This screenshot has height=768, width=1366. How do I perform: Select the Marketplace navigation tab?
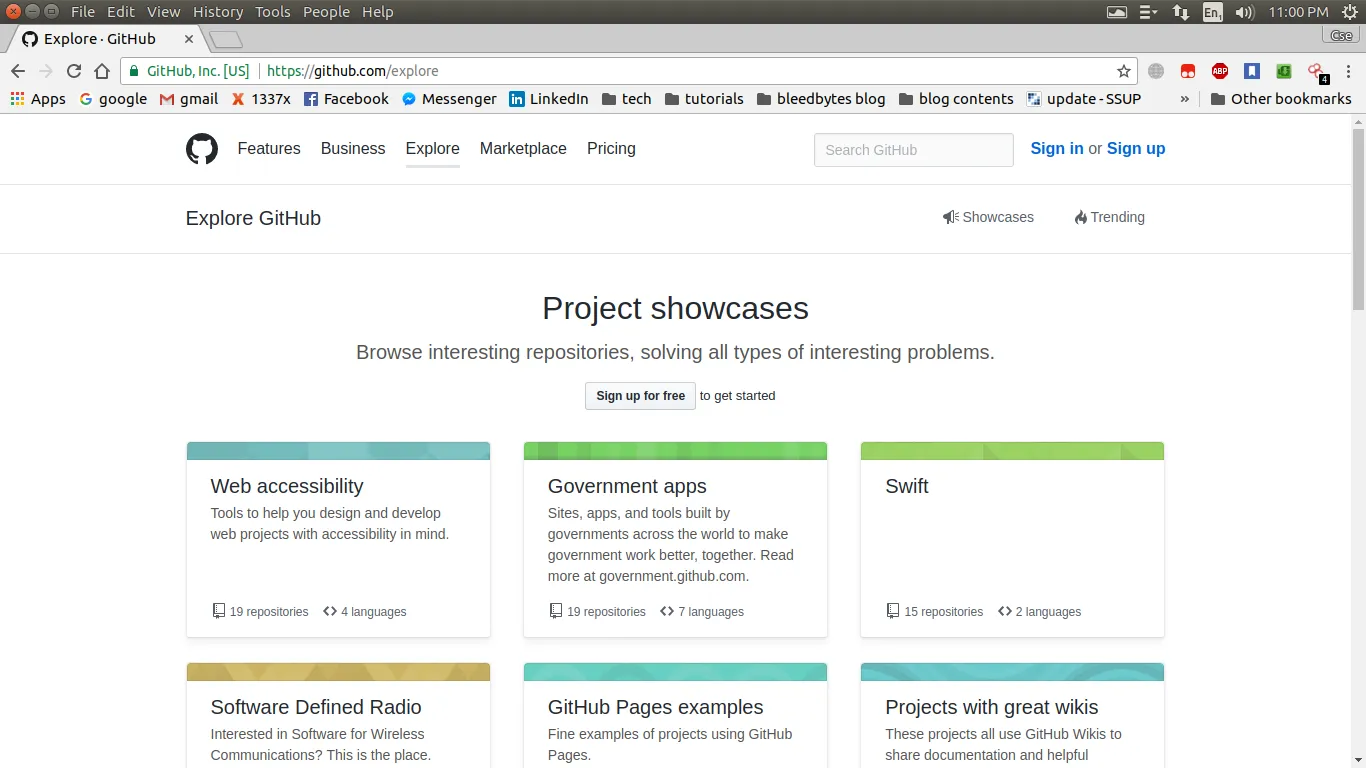(523, 148)
